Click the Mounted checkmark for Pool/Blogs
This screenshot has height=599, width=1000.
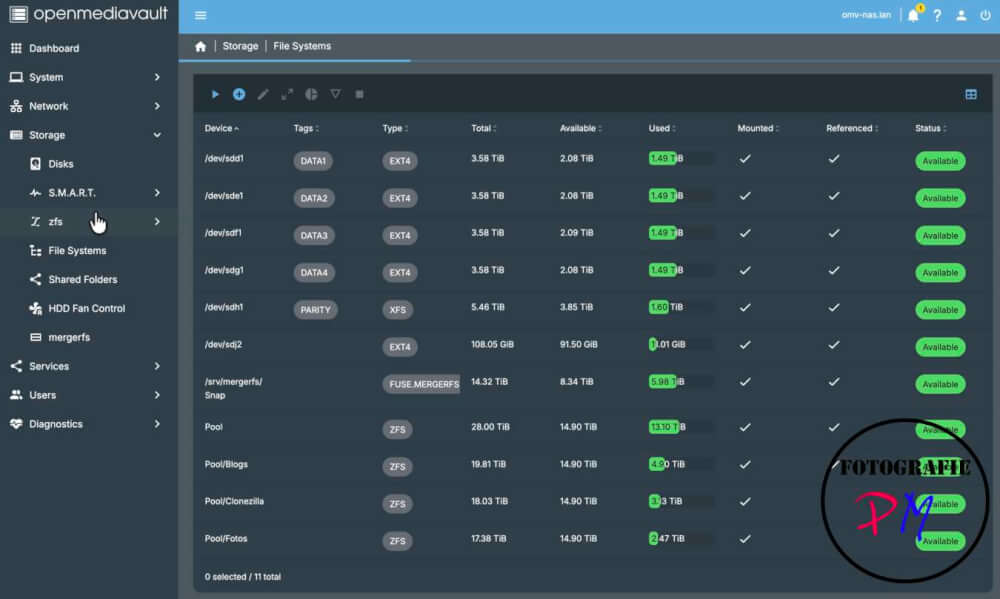coord(745,464)
